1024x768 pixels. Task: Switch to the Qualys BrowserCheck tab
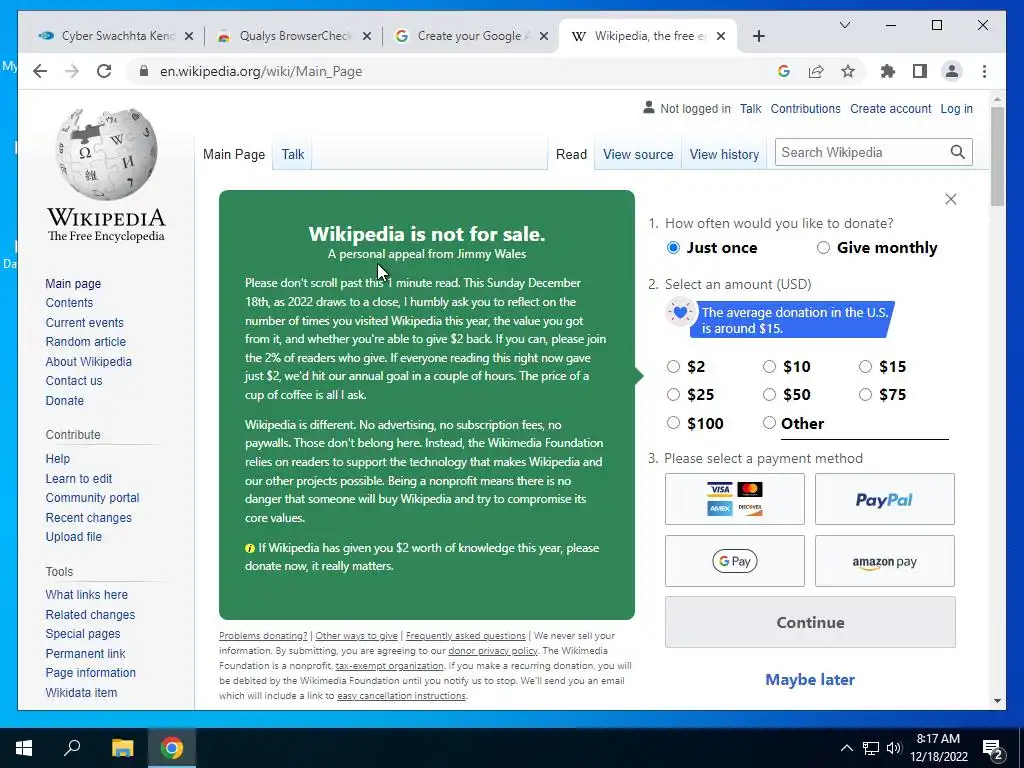point(295,37)
